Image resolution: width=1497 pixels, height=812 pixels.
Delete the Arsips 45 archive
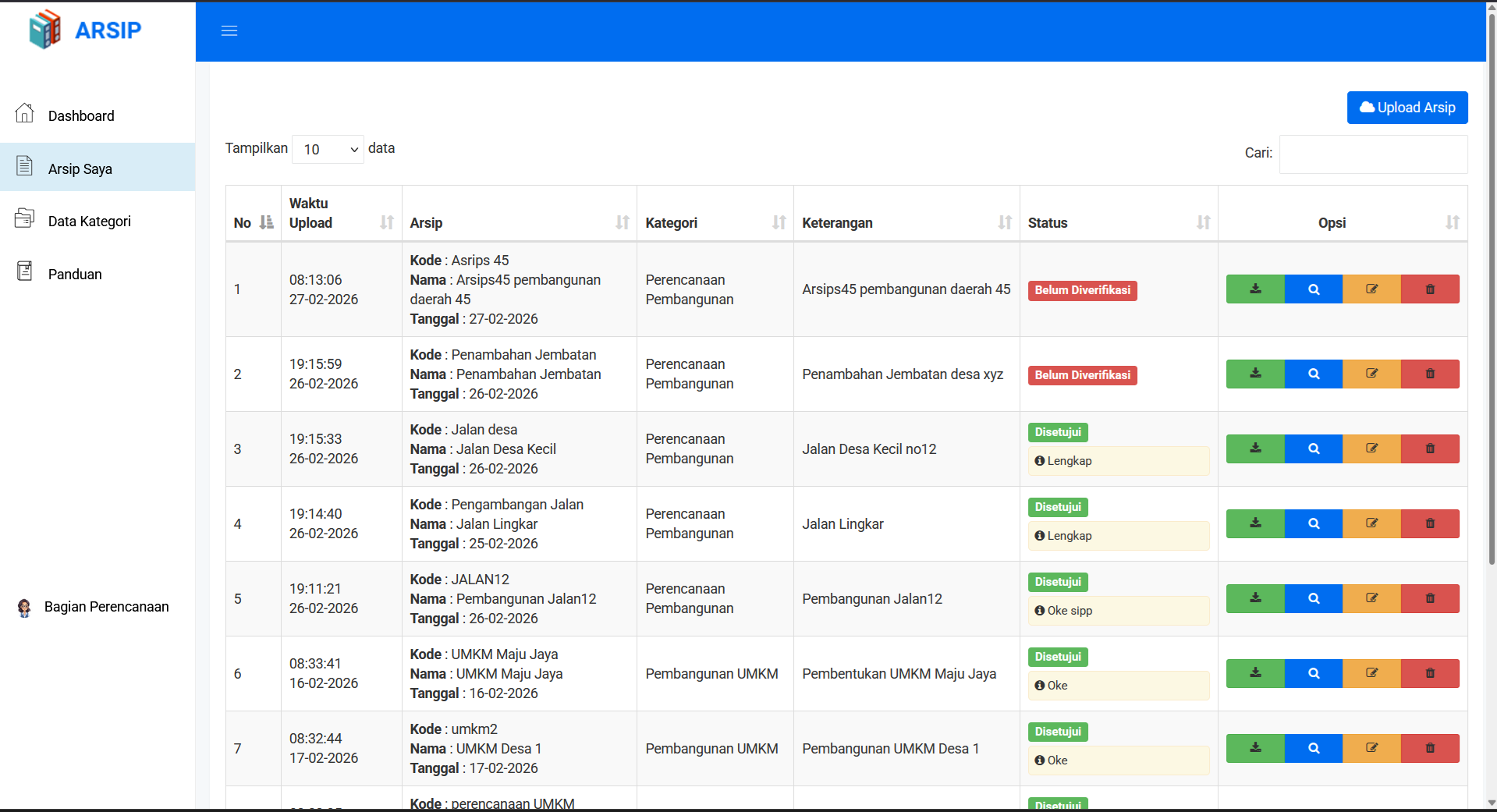pyautogui.click(x=1430, y=289)
